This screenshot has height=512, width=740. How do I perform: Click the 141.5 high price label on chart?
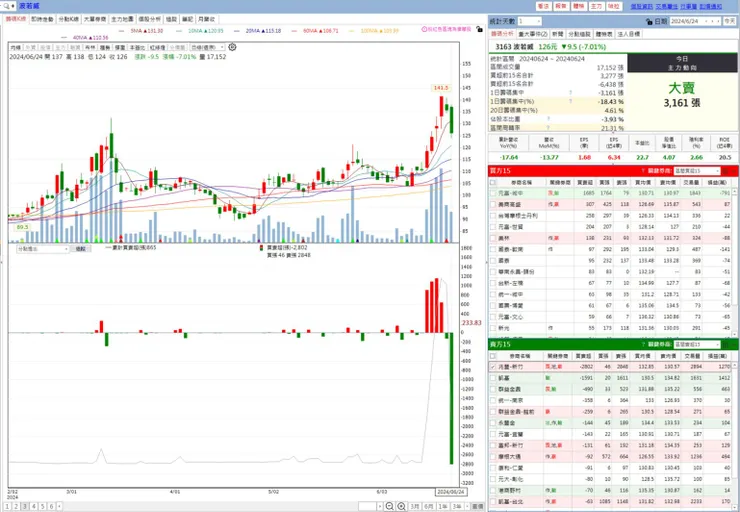click(x=441, y=88)
